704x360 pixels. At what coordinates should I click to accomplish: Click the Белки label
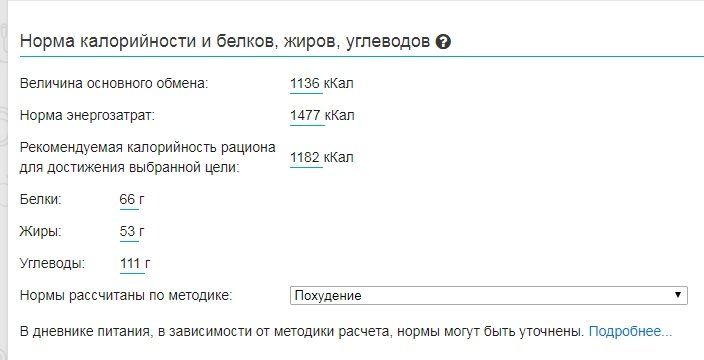[41, 199]
